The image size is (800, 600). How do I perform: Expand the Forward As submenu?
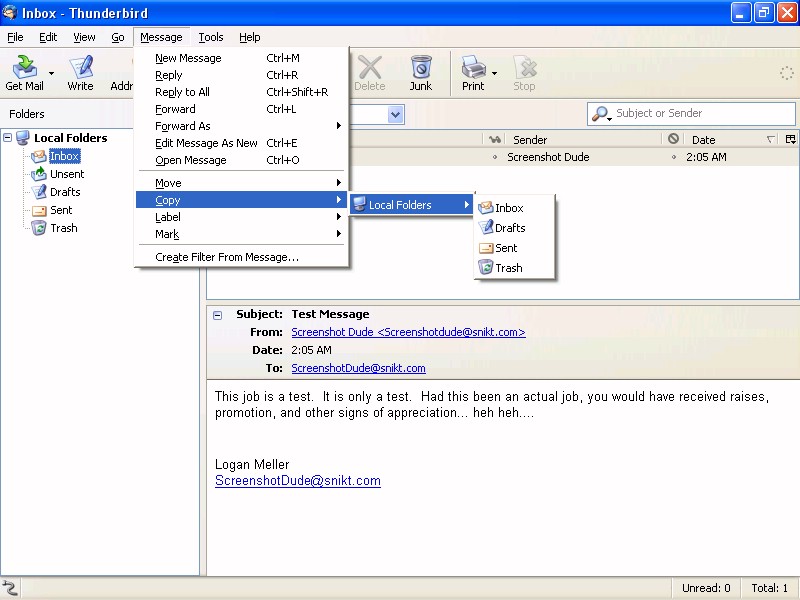242,126
